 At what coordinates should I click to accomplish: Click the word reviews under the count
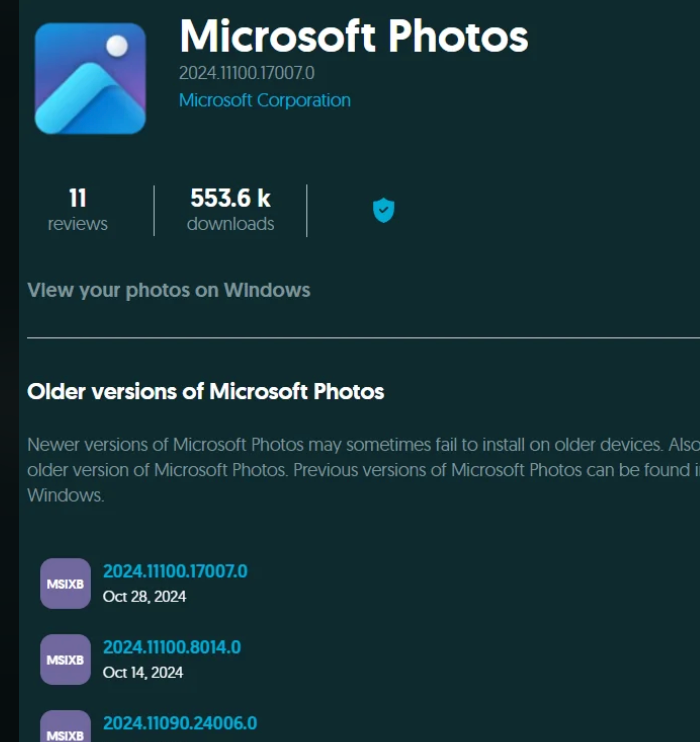point(77,224)
